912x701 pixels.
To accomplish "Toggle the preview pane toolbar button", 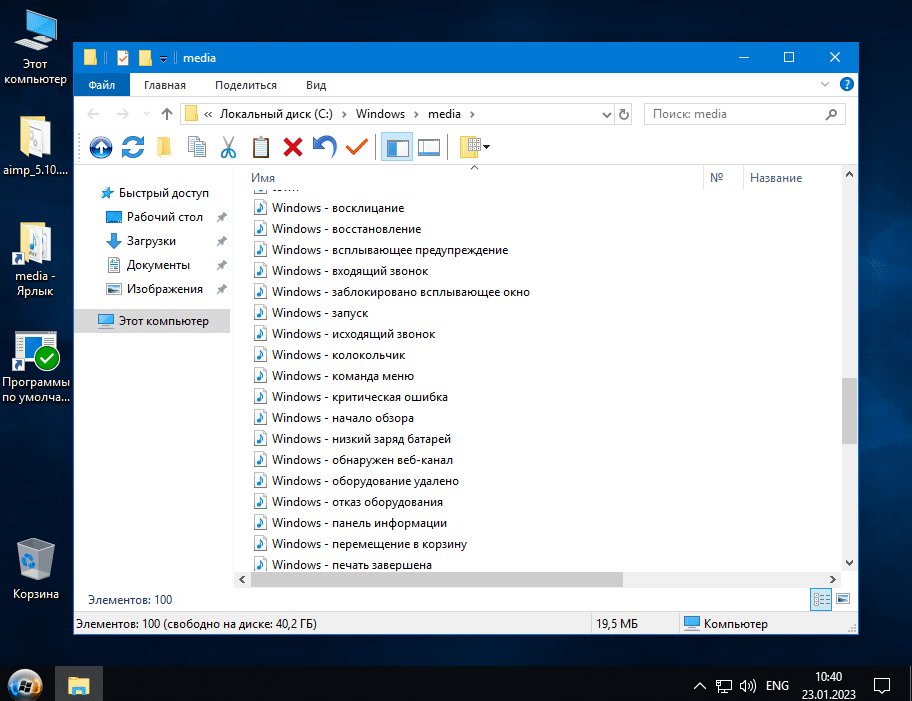I will pos(429,148).
